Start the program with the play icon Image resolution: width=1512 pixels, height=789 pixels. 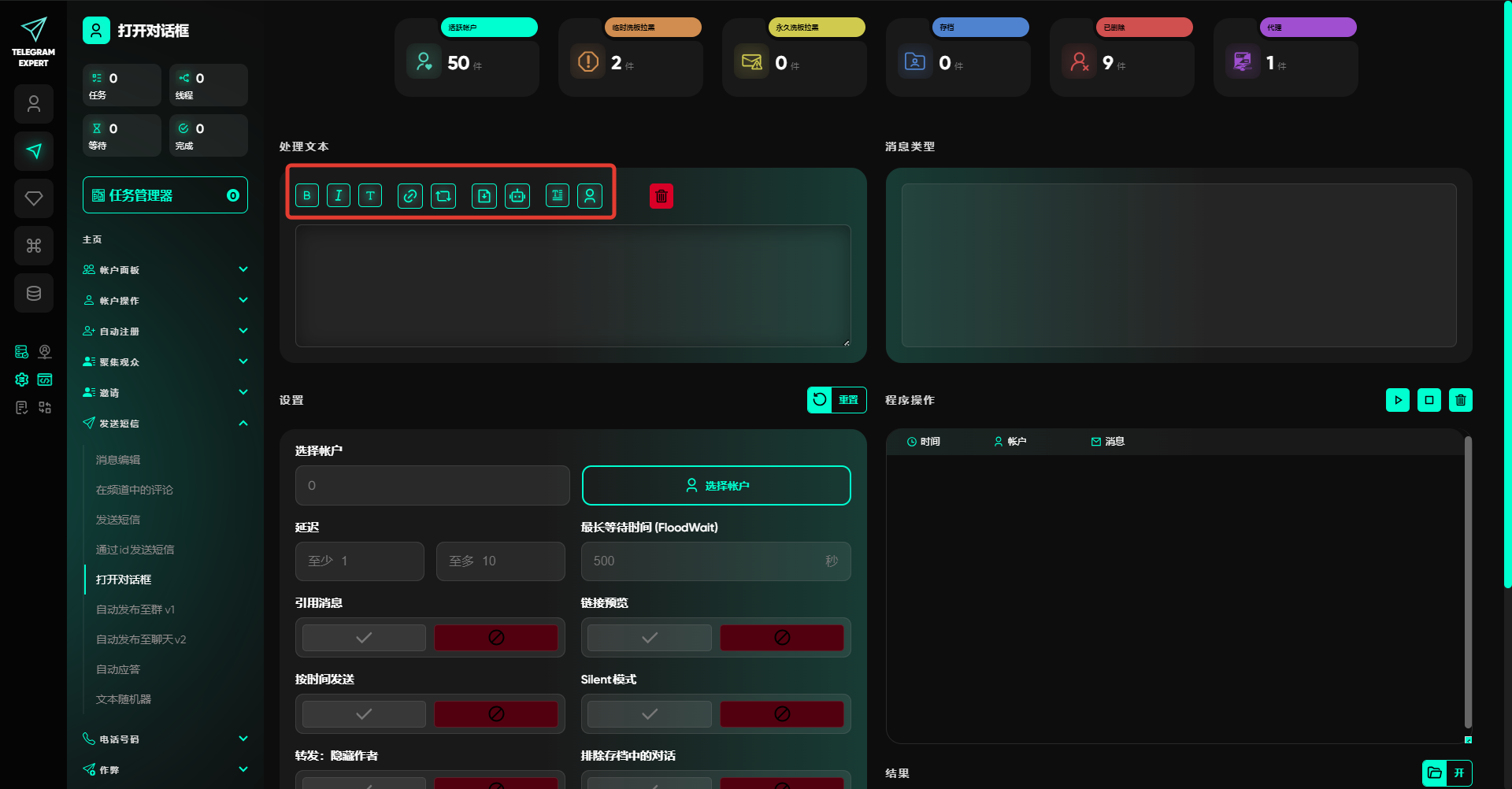point(1397,400)
